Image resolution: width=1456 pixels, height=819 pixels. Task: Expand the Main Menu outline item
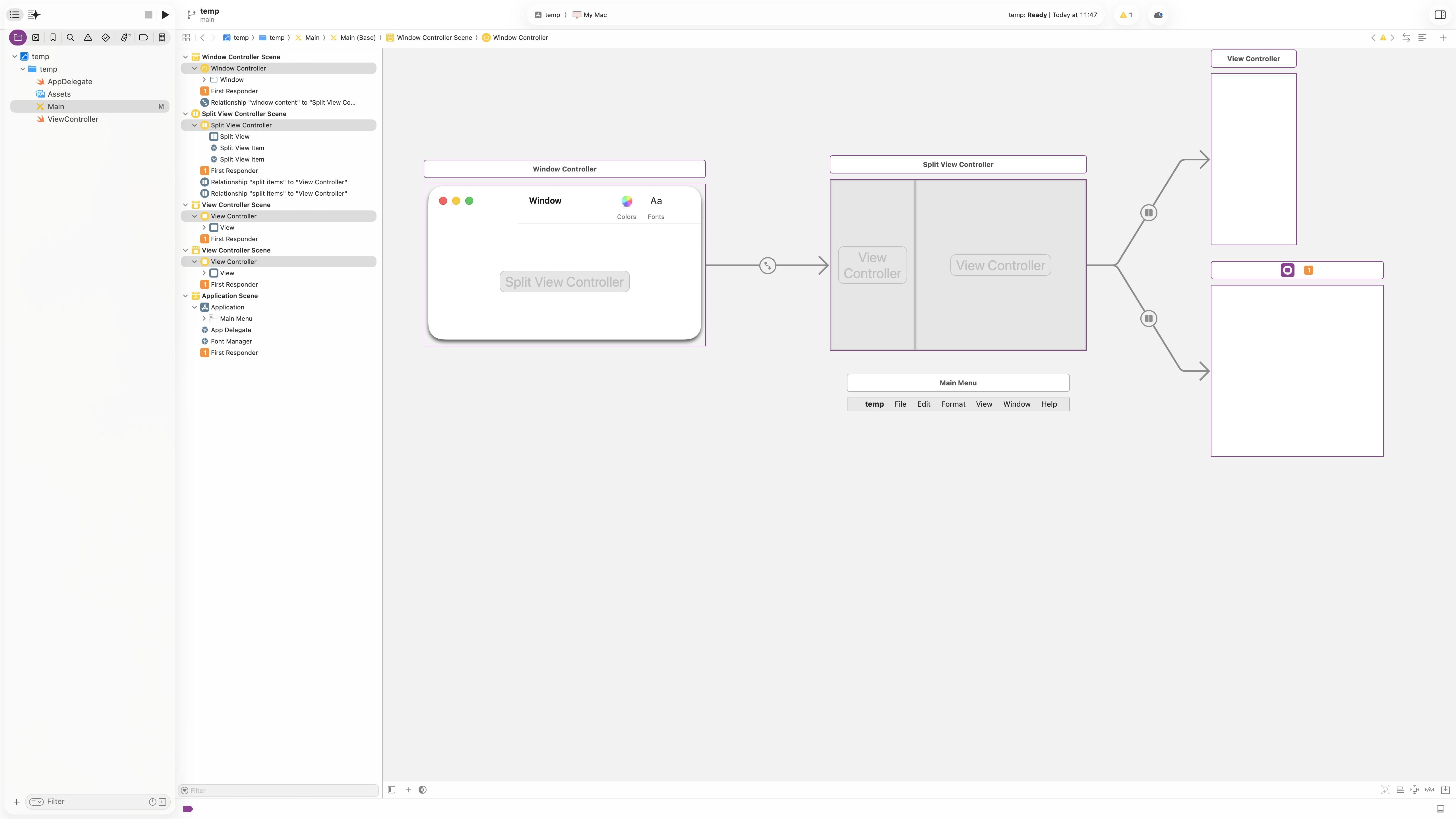pyautogui.click(x=204, y=319)
